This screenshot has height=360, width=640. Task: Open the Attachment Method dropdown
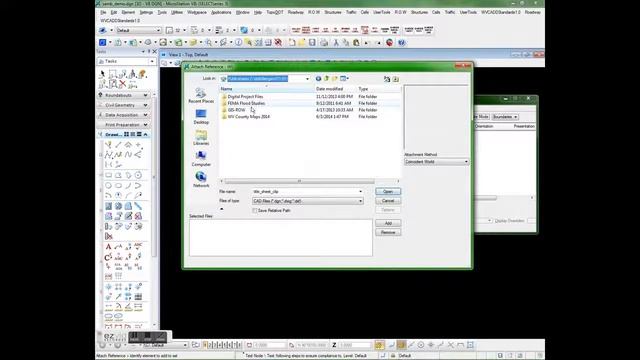(x=466, y=162)
